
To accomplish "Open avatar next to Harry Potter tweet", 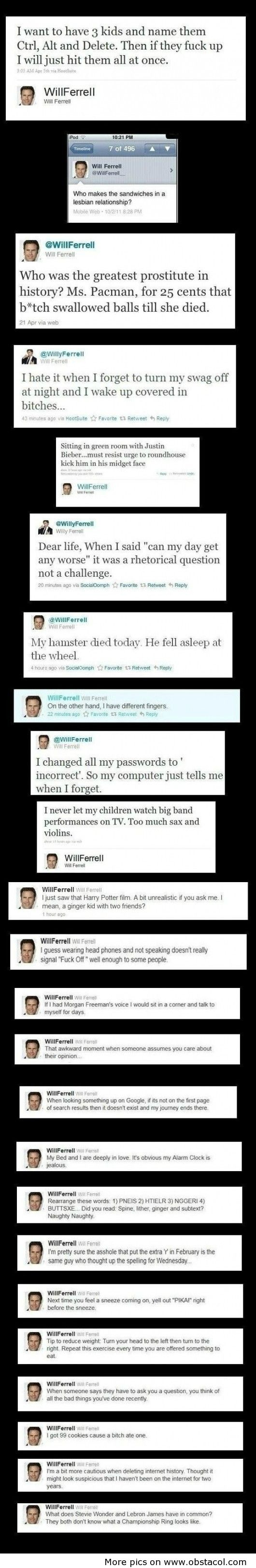I will tap(29, 899).
